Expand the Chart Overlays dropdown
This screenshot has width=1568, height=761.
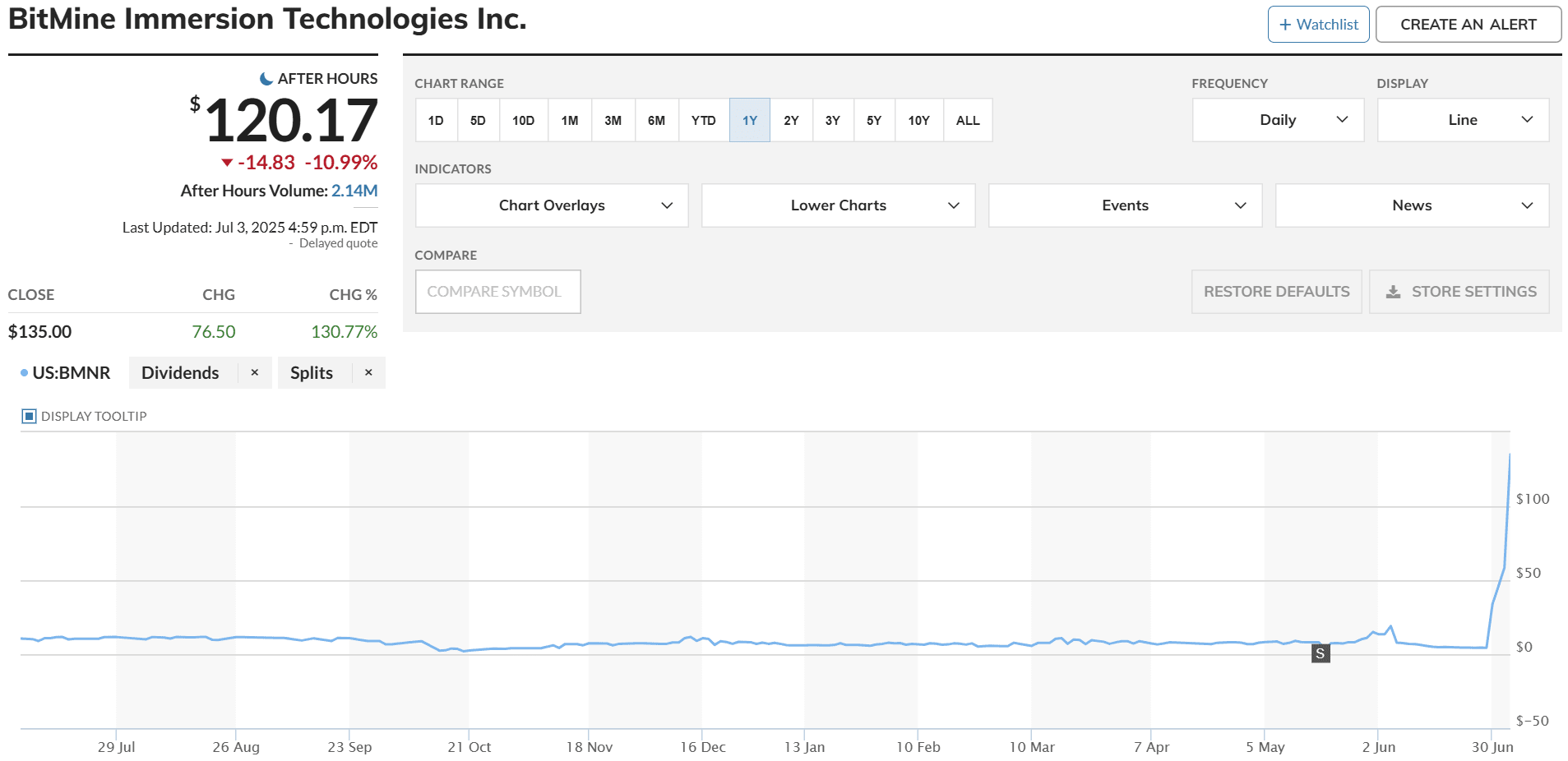click(552, 205)
